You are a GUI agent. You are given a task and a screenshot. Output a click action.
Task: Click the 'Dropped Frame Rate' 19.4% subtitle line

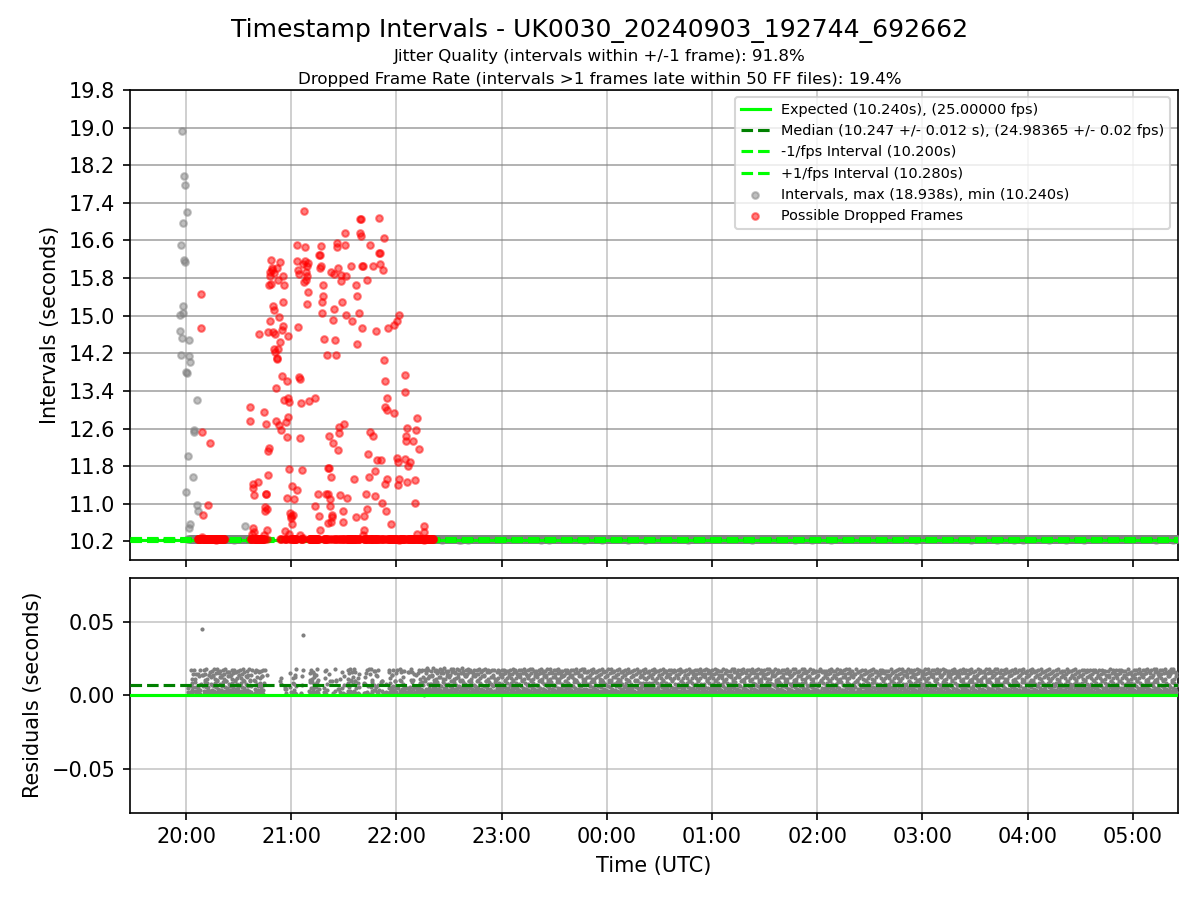click(x=599, y=78)
